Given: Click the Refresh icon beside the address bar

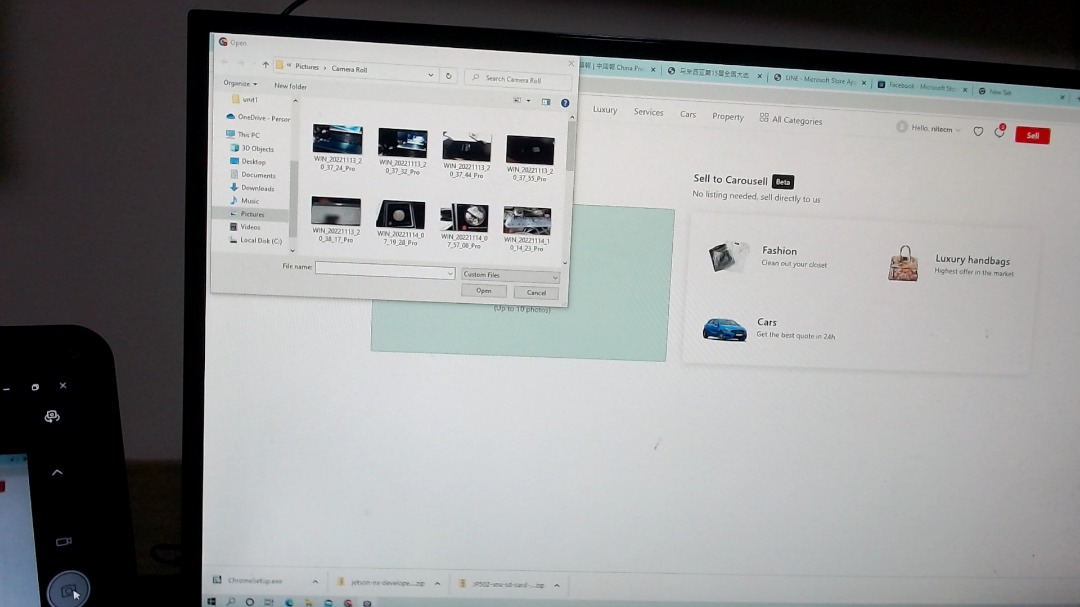Looking at the screenshot, I should [449, 76].
